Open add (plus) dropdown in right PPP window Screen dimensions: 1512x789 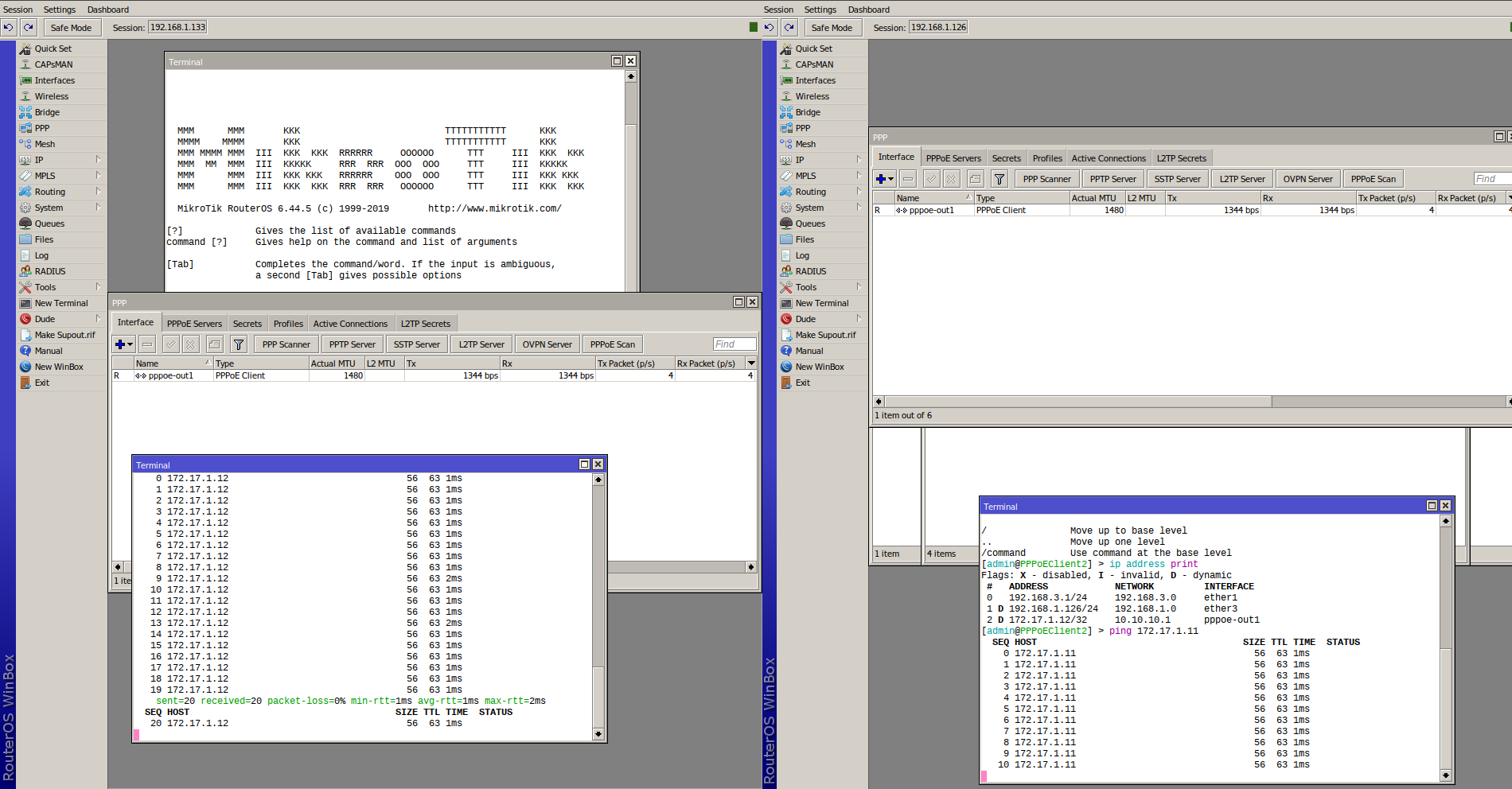(x=886, y=179)
